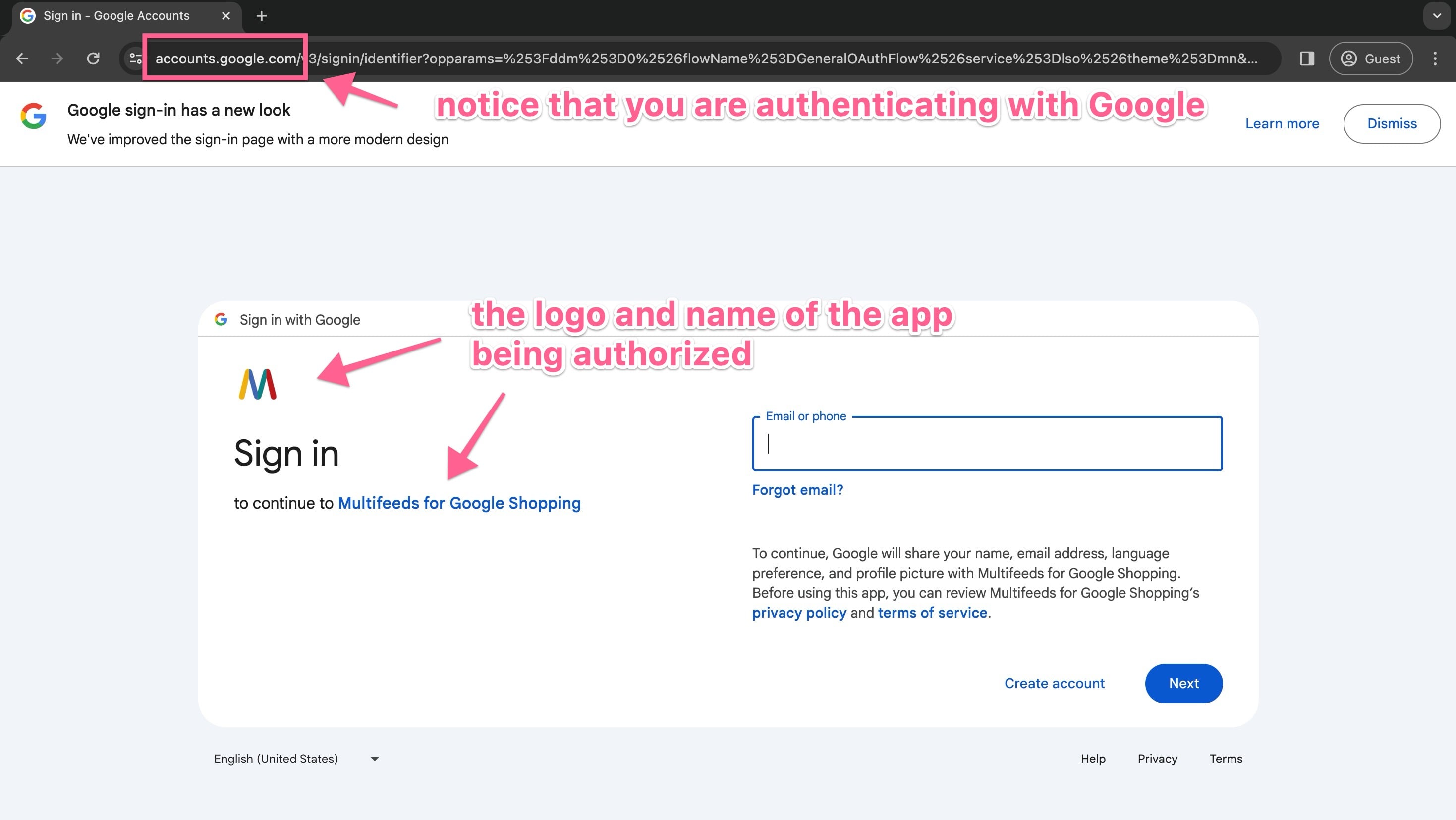The width and height of the screenshot is (1456, 820).
Task: Go back using the browser back arrow
Action: pyautogui.click(x=22, y=58)
